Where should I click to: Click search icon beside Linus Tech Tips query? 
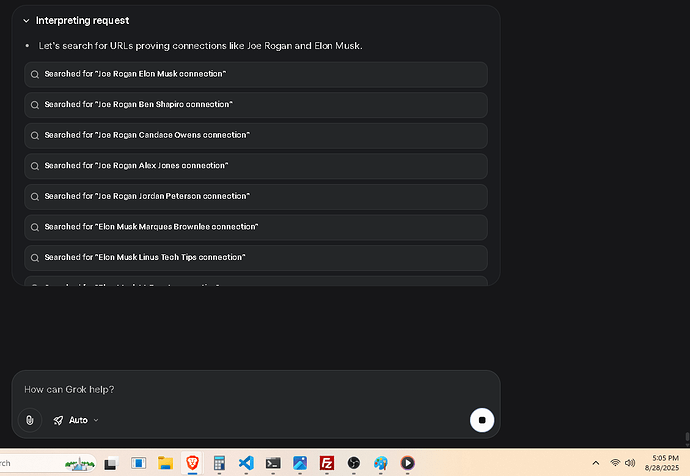pos(35,258)
